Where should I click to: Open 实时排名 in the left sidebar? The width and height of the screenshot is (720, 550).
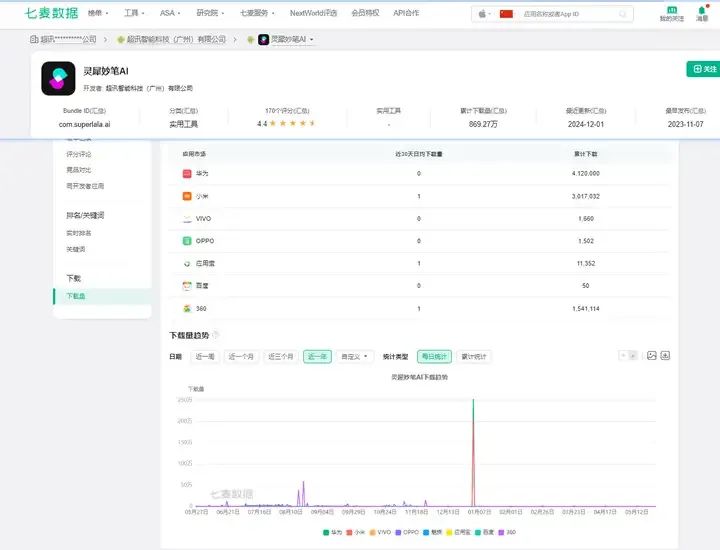(x=78, y=233)
